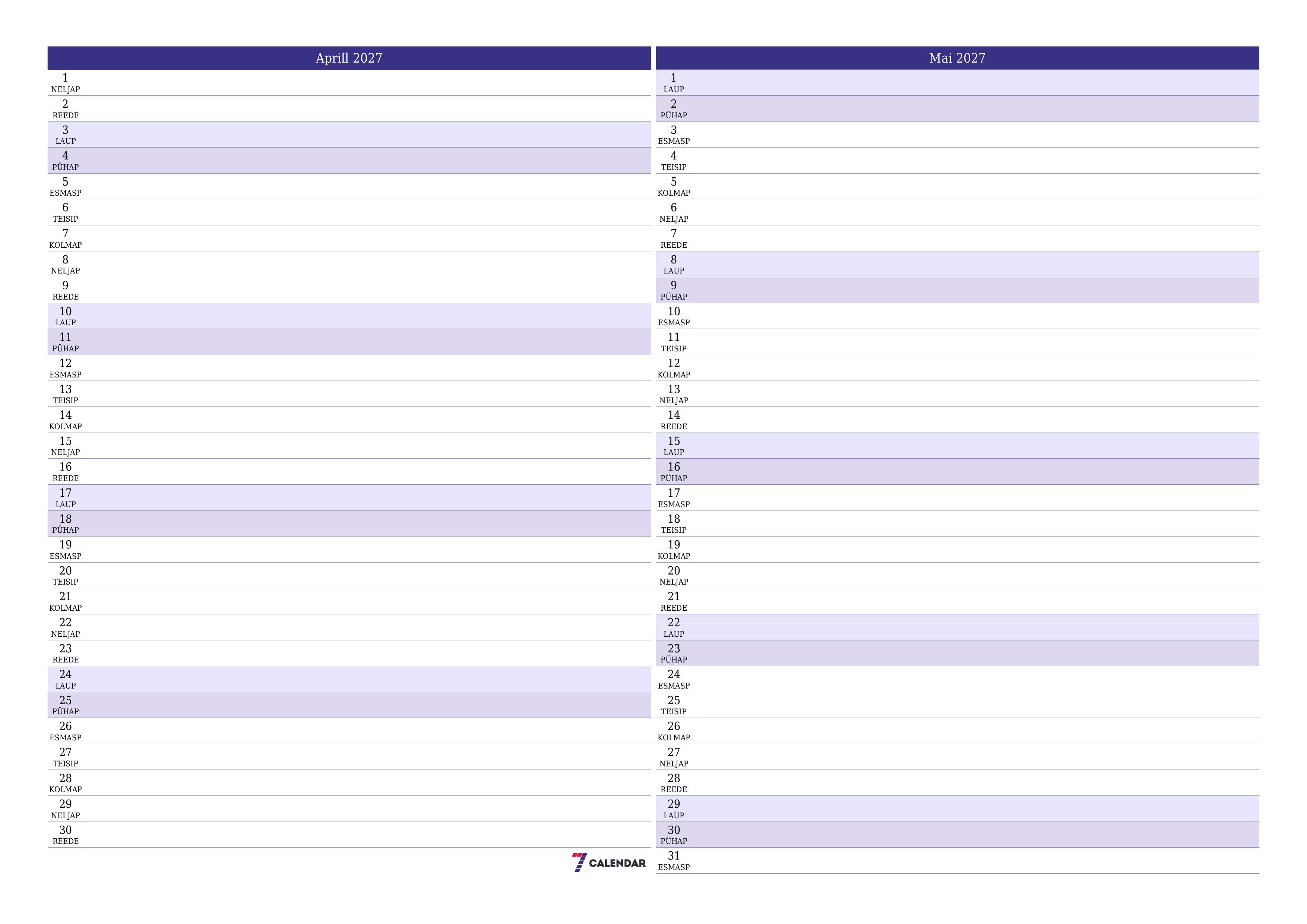Select April 18 PÜHAP row
1307x924 pixels.
click(x=349, y=523)
